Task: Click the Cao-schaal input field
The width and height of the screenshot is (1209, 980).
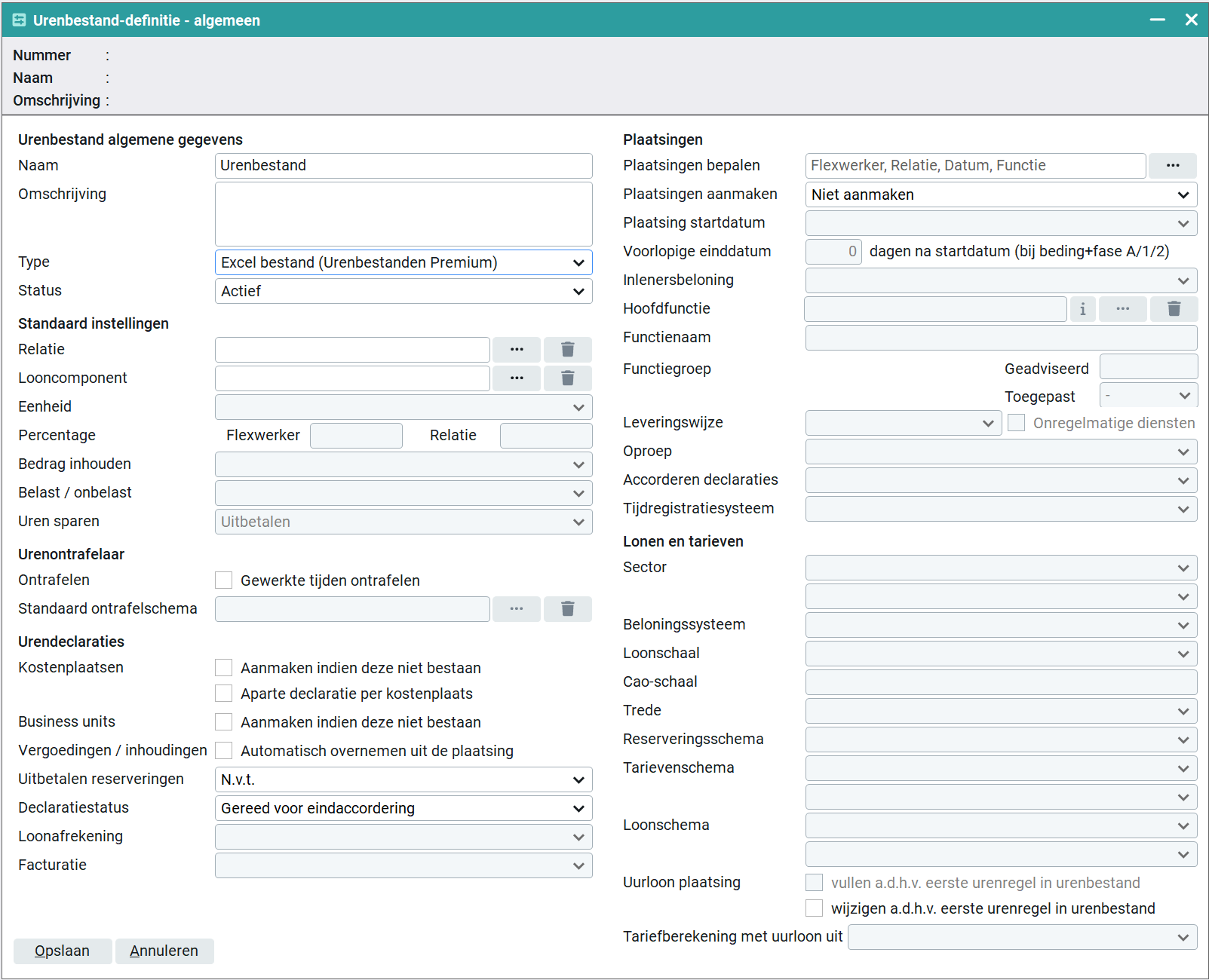Action: [x=1001, y=682]
